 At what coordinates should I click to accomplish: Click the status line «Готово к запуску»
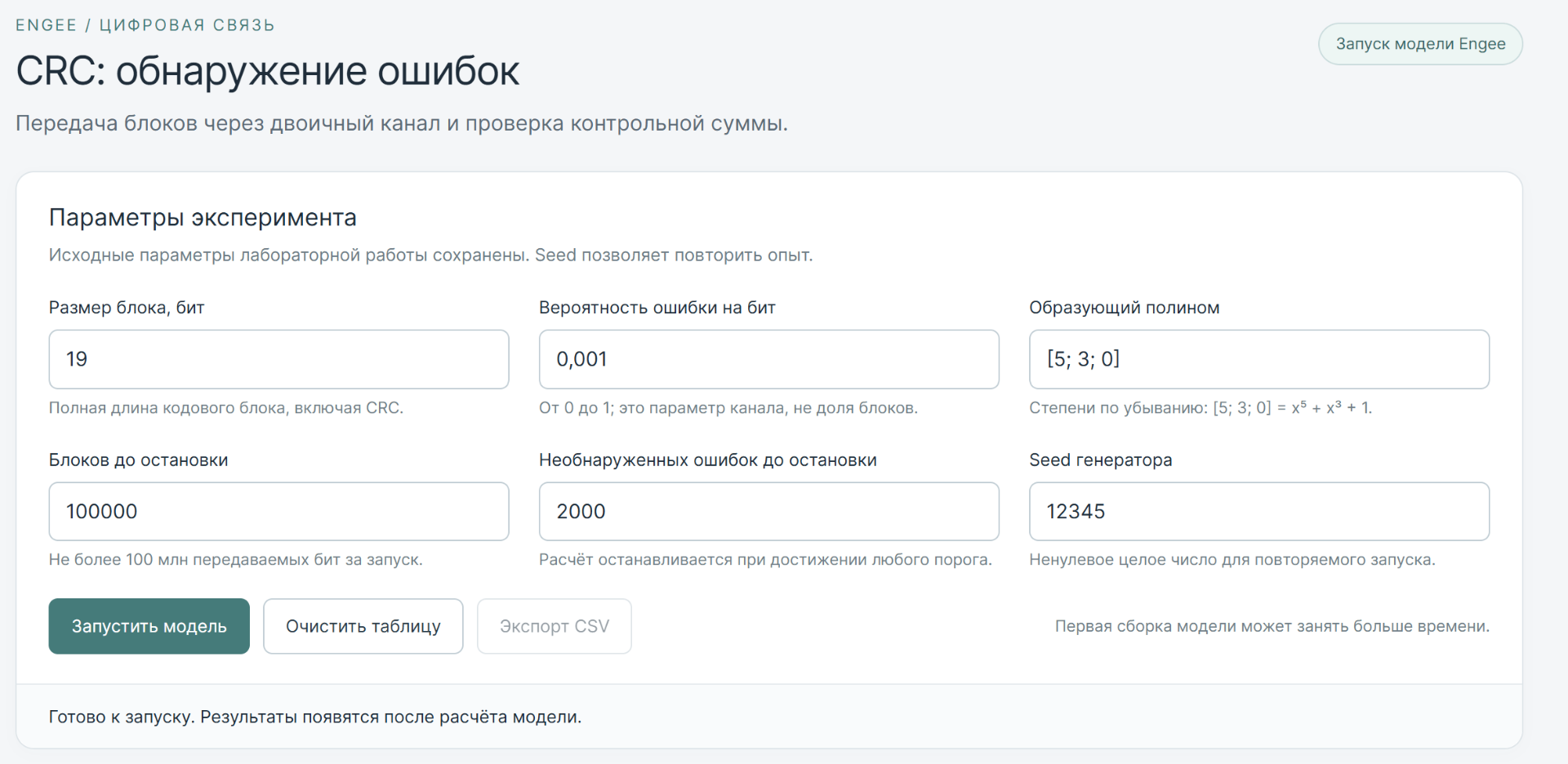315,717
